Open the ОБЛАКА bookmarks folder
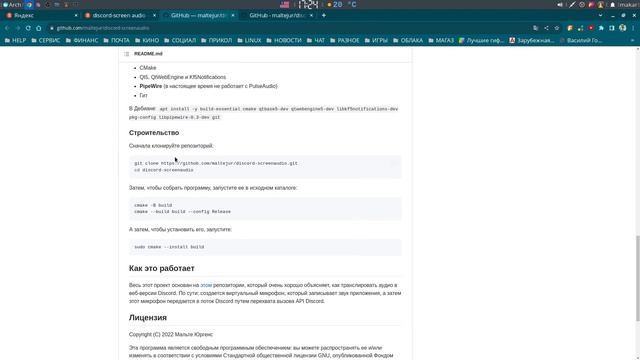640x360 pixels. coord(408,40)
